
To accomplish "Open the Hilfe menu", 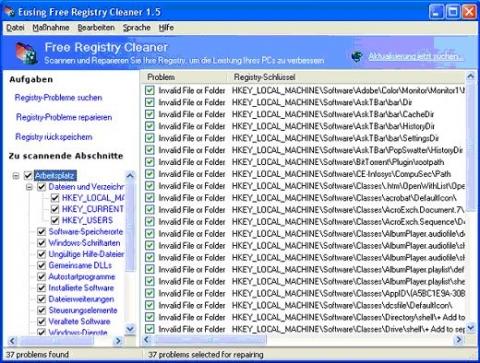I will 166,28.
